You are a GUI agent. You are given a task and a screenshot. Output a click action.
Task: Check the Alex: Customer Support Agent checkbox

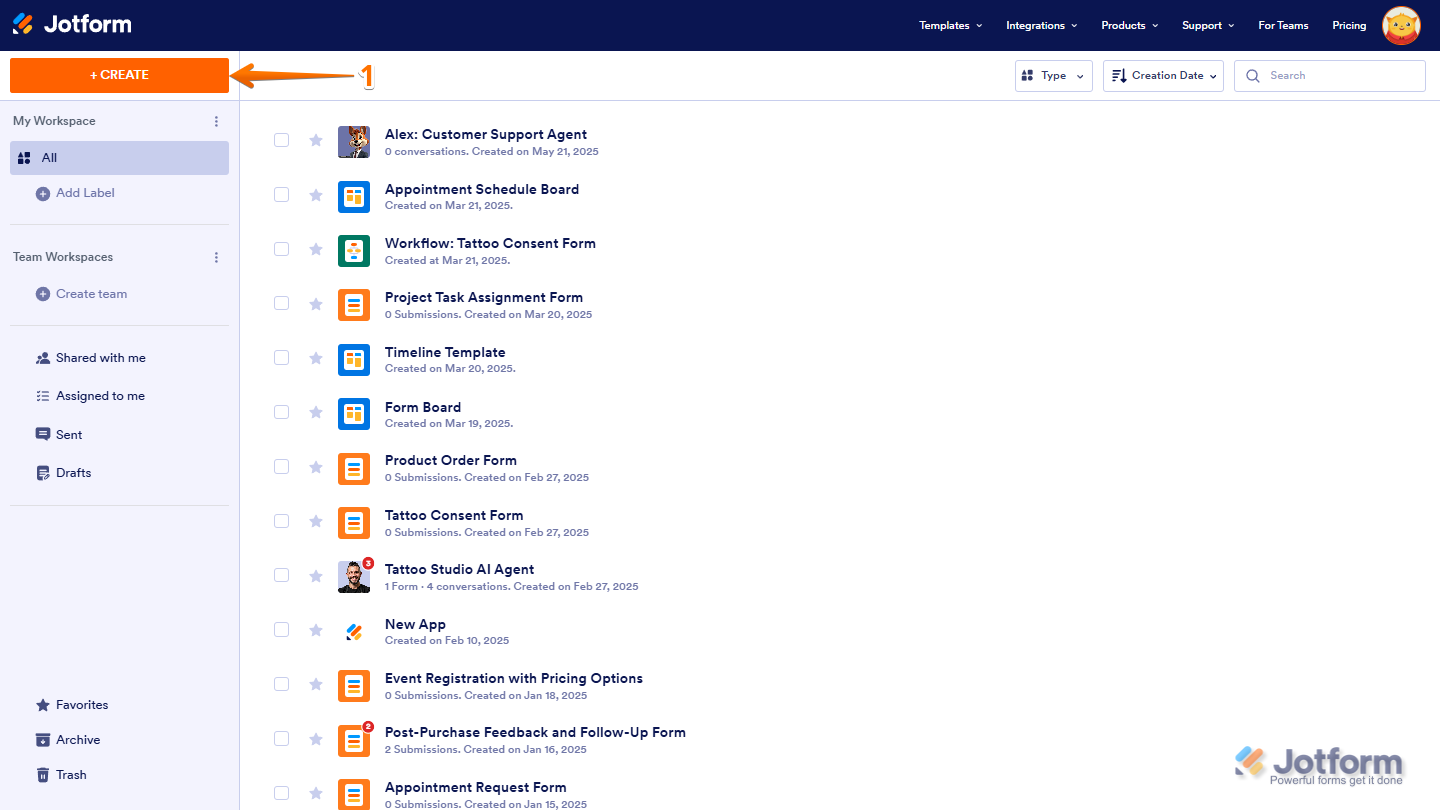pos(282,140)
